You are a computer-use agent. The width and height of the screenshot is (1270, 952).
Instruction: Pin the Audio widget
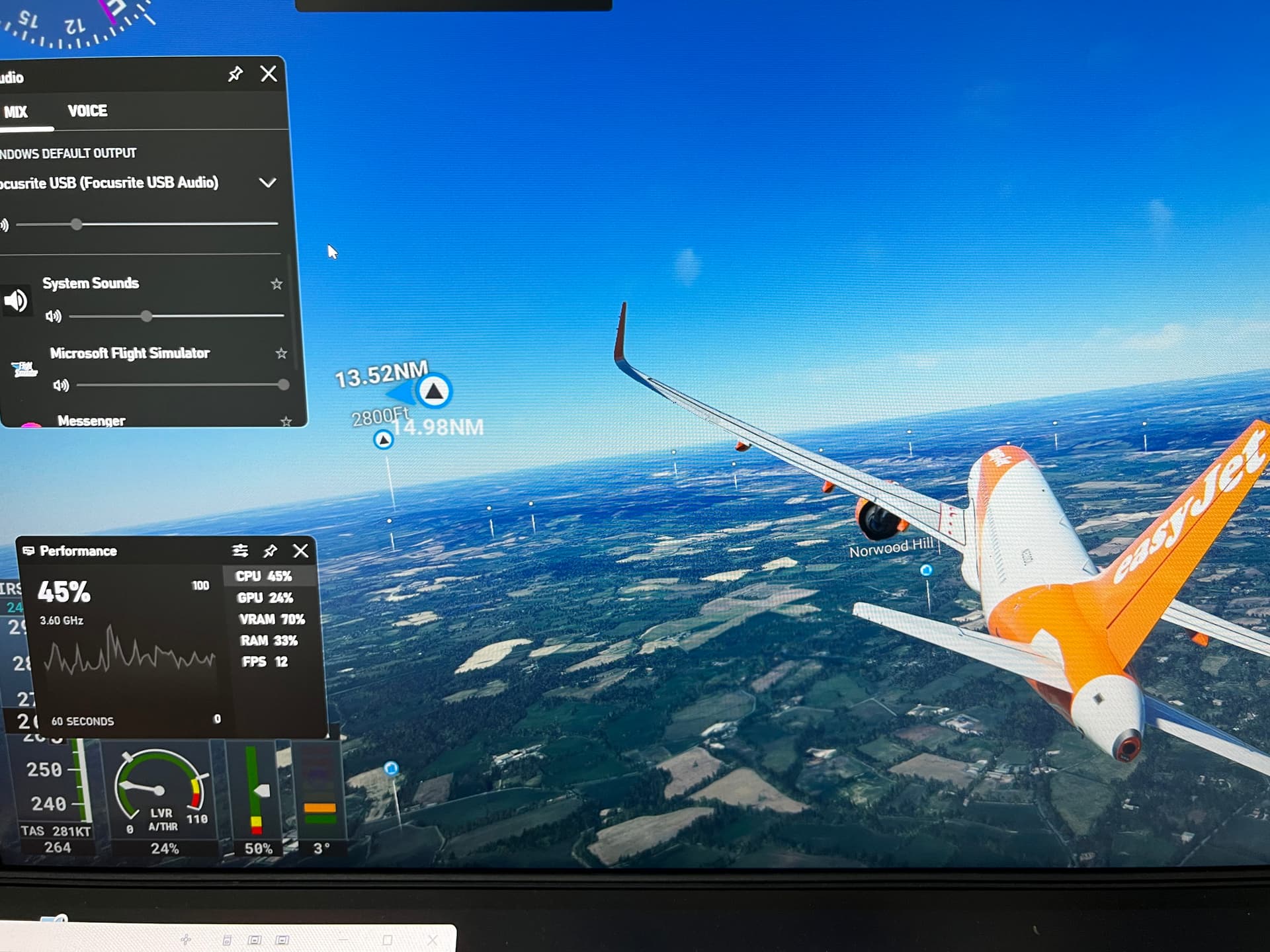pyautogui.click(x=235, y=74)
